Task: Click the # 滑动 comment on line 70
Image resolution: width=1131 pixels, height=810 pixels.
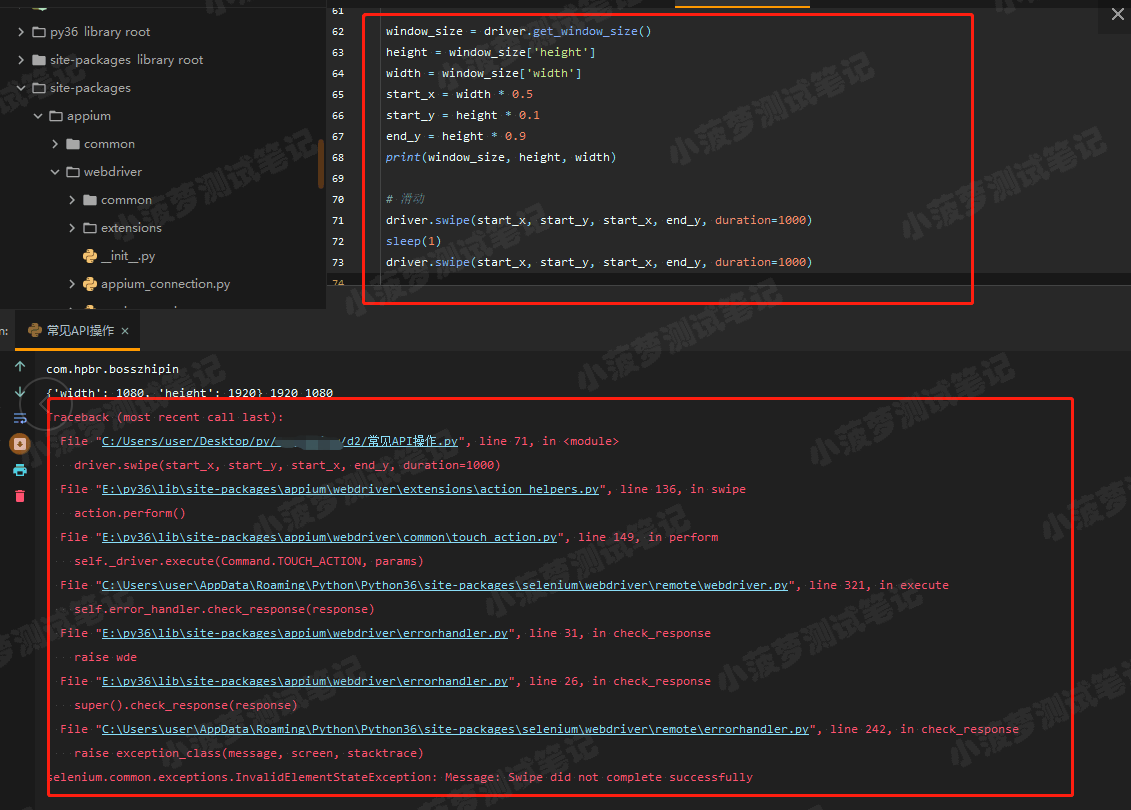Action: click(405, 198)
